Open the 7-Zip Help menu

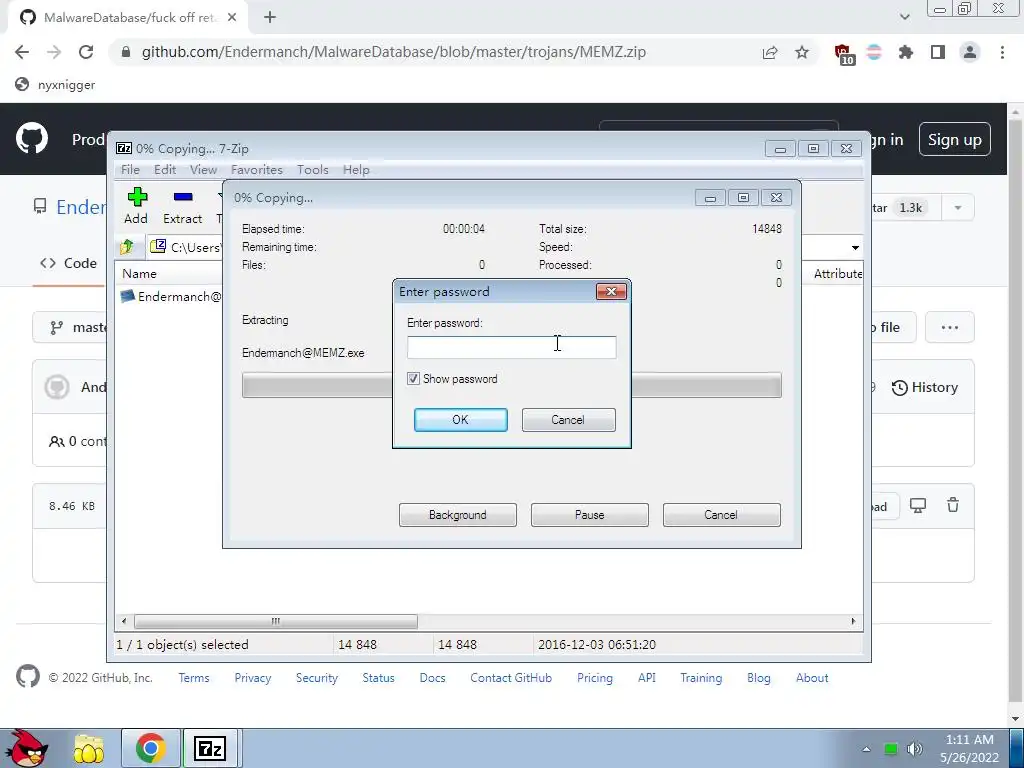356,169
